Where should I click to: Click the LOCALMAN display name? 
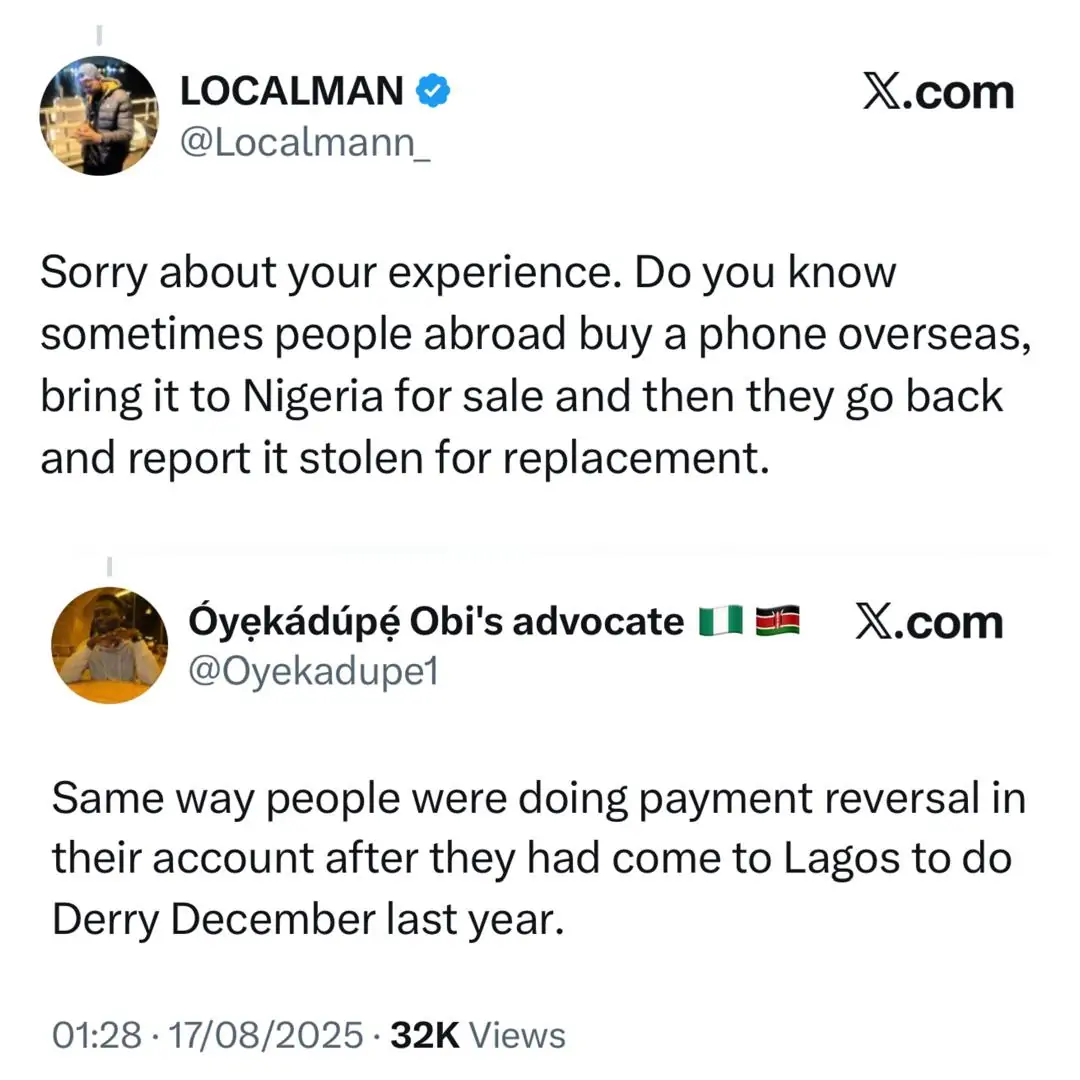pyautogui.click(x=291, y=92)
